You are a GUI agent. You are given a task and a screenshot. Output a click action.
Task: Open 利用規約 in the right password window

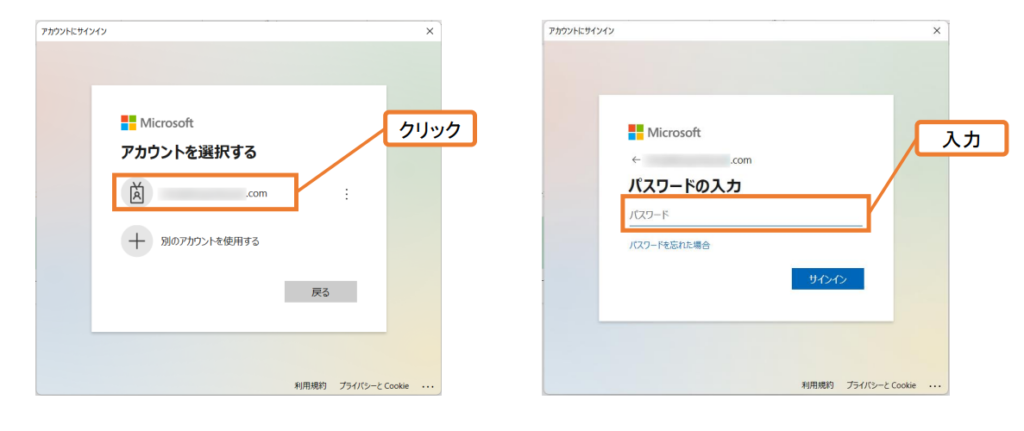[x=818, y=386]
